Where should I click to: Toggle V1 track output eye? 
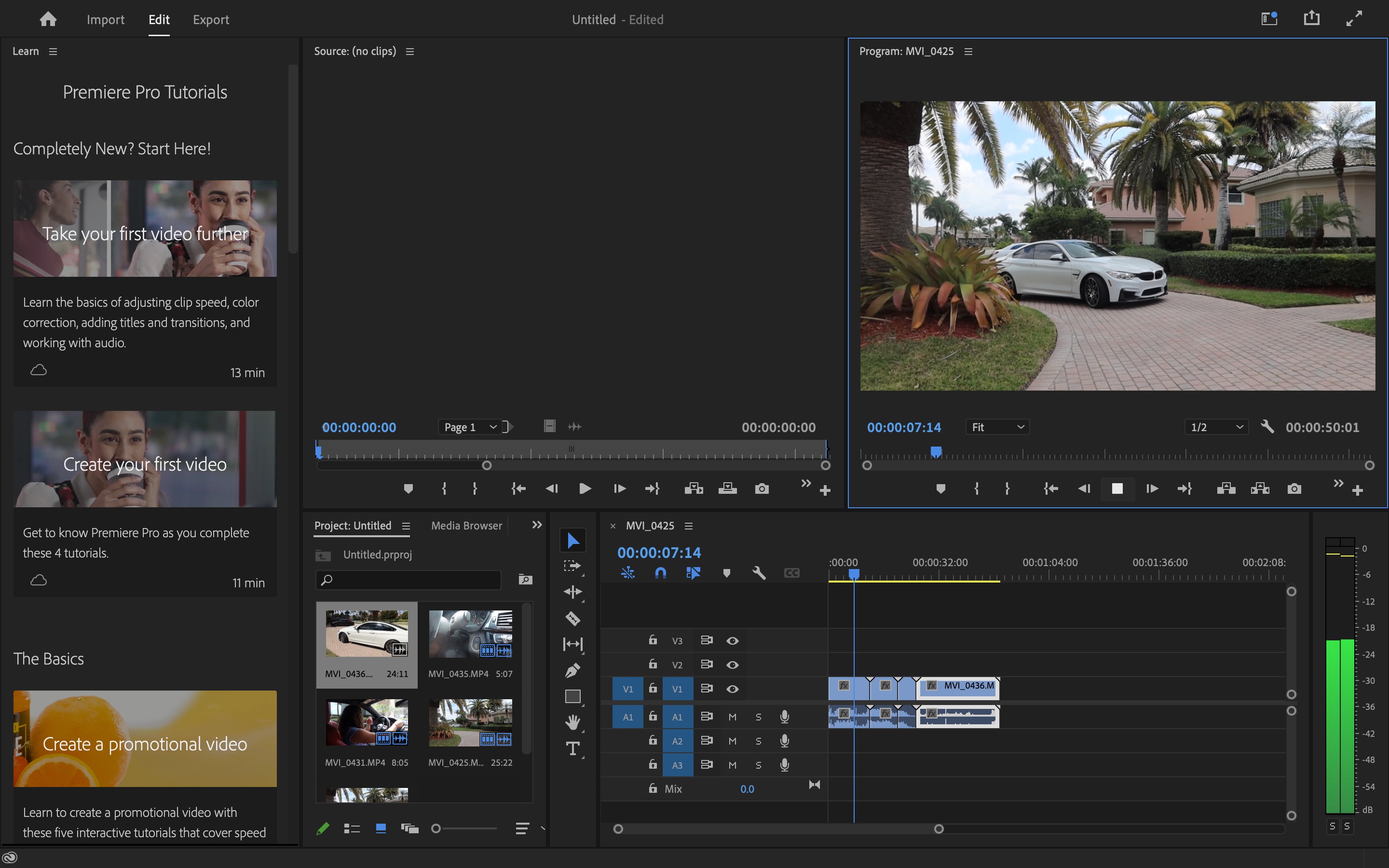(733, 689)
